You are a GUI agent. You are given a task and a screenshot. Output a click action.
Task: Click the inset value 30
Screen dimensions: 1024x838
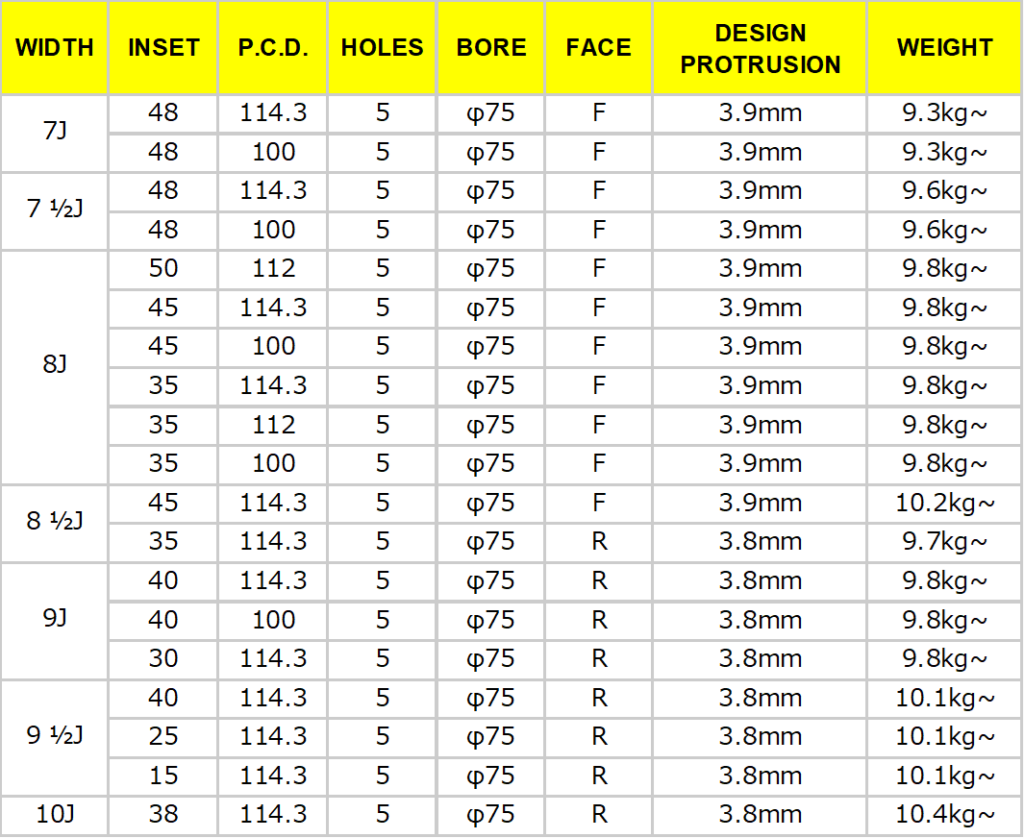tap(163, 660)
